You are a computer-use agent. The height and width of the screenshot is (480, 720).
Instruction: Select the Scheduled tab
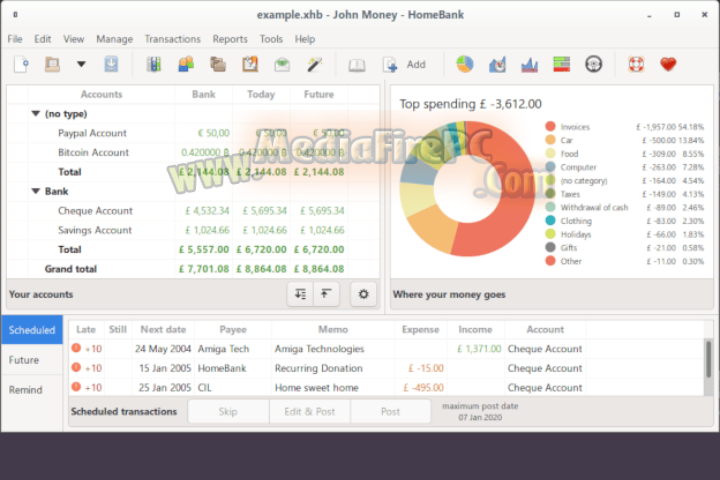point(32,330)
